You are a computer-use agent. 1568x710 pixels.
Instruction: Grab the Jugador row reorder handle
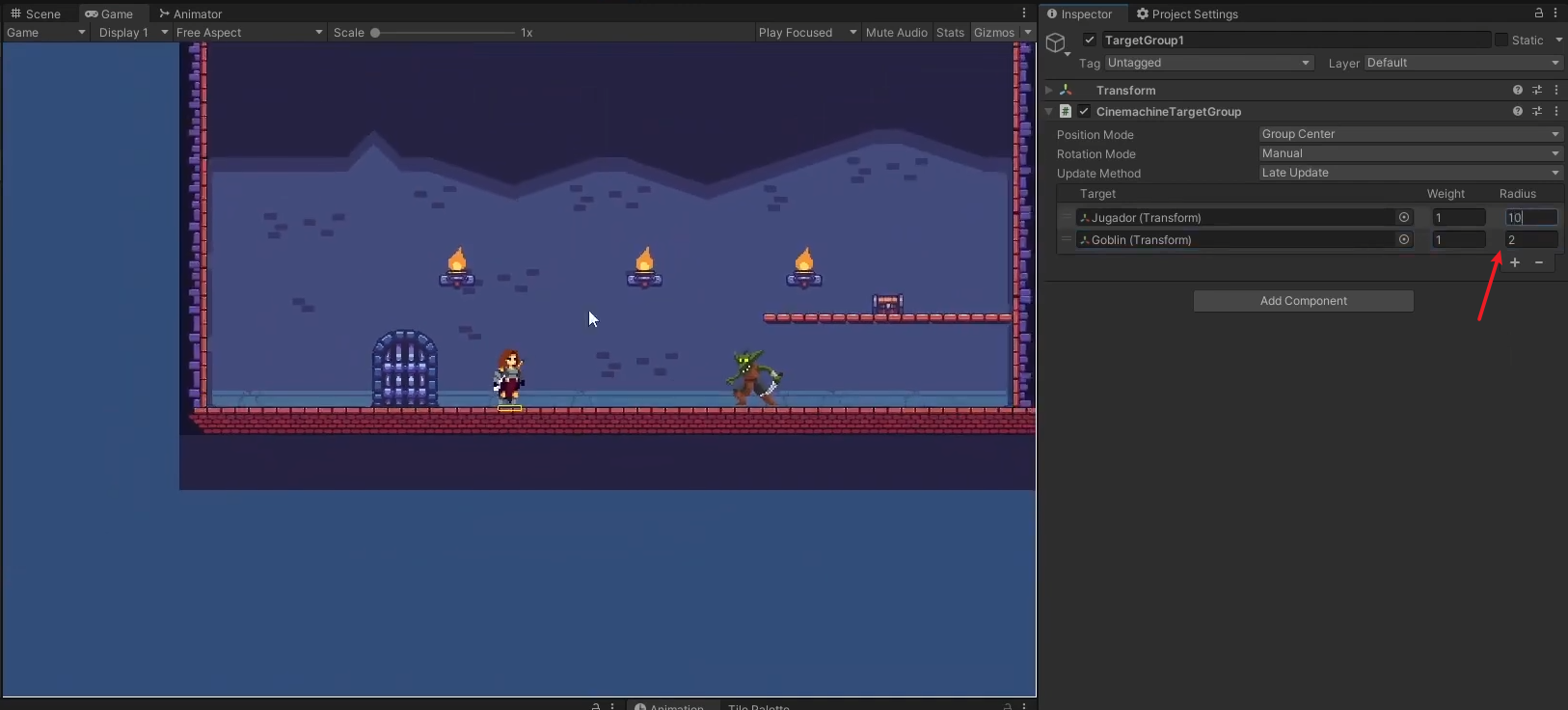click(1067, 217)
